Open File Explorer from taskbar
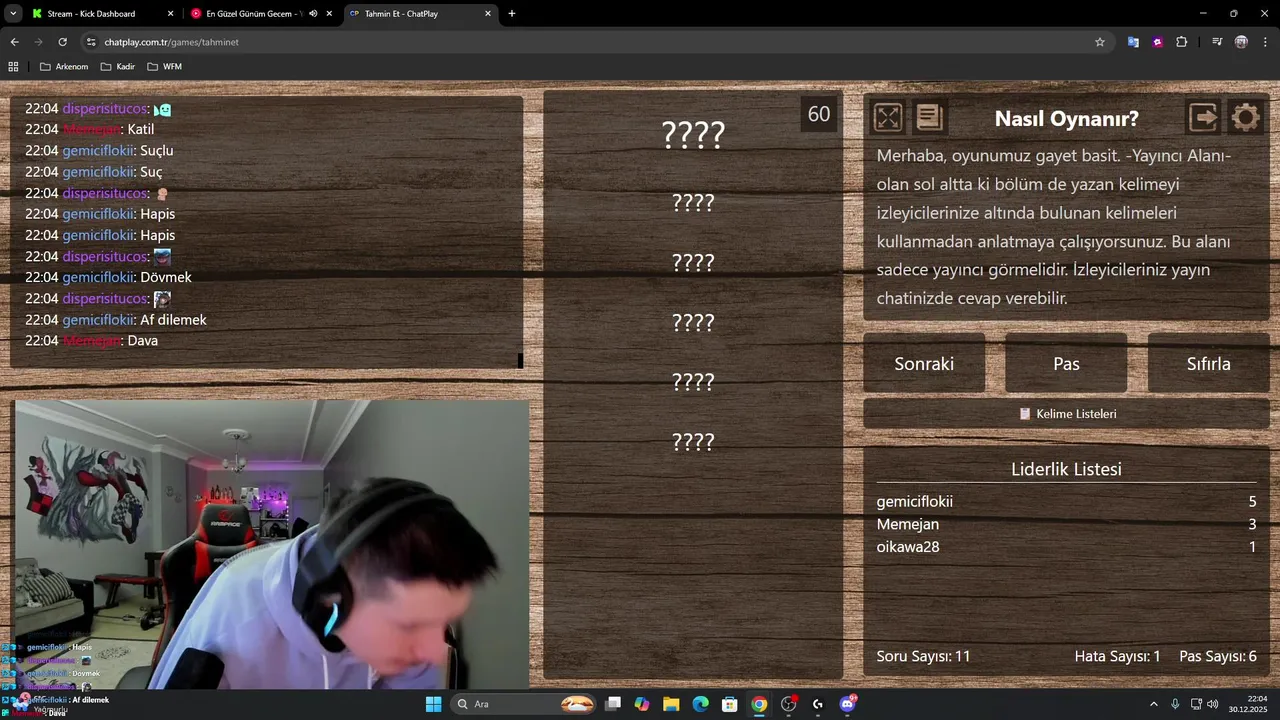 [671, 704]
